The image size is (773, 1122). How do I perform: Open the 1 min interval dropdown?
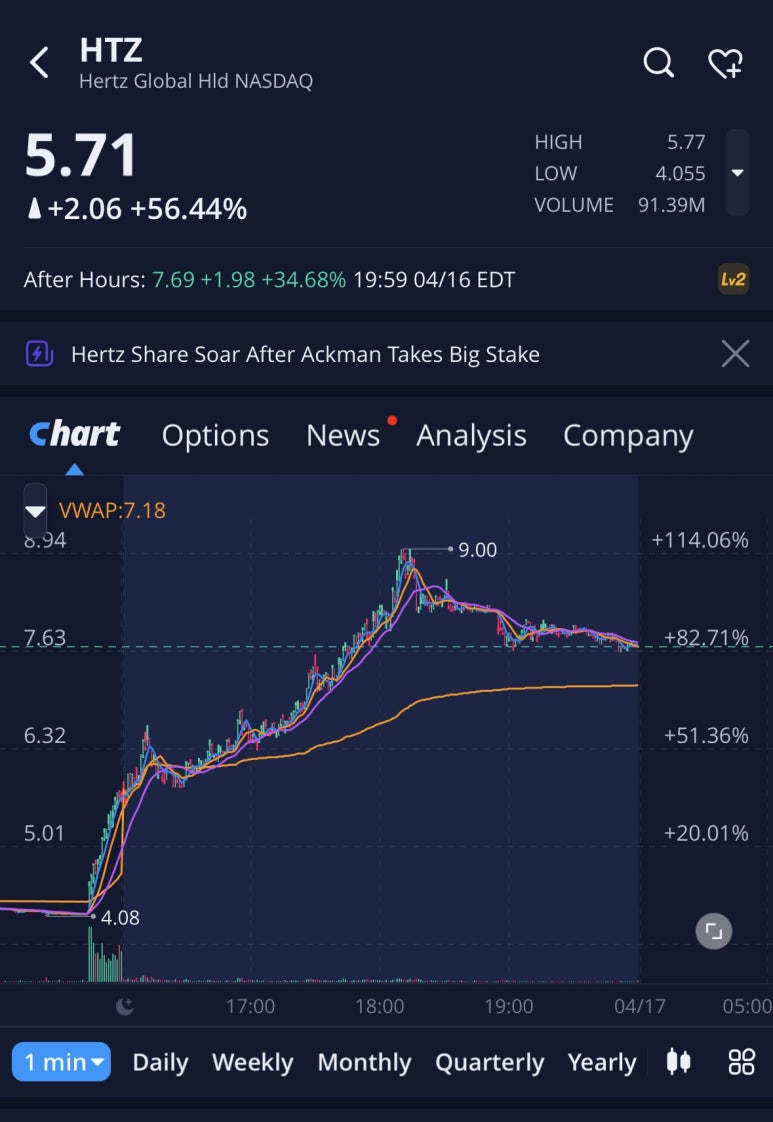click(x=61, y=1062)
